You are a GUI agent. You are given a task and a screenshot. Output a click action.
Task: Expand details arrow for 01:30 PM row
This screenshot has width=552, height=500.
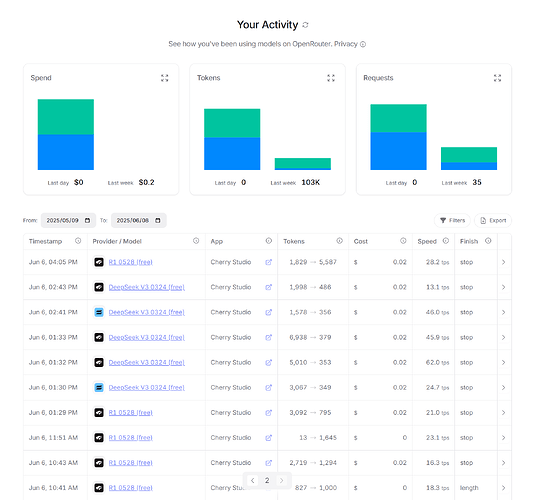click(x=503, y=387)
